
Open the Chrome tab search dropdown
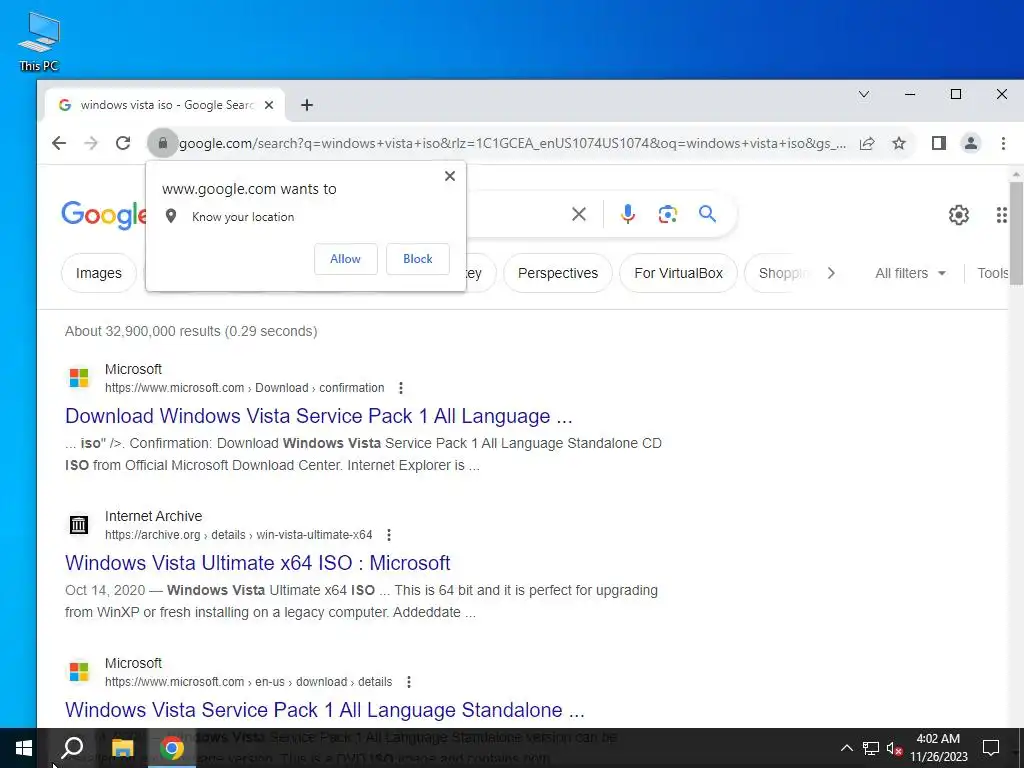tap(864, 94)
